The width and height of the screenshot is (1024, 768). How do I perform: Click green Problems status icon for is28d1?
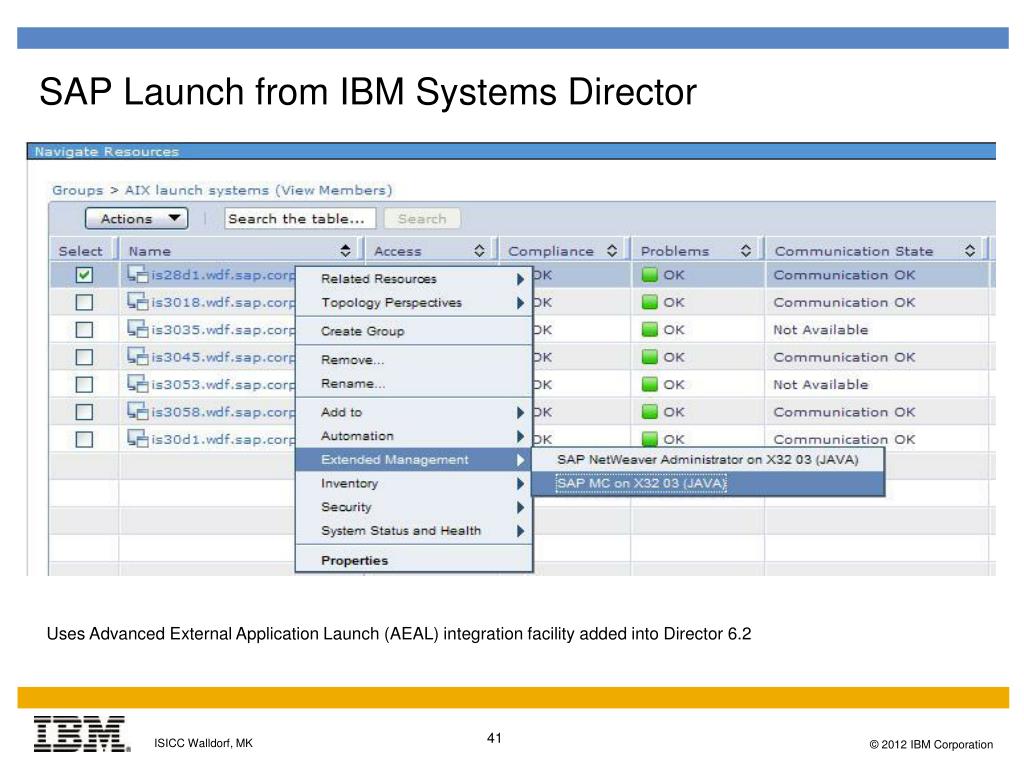649,275
